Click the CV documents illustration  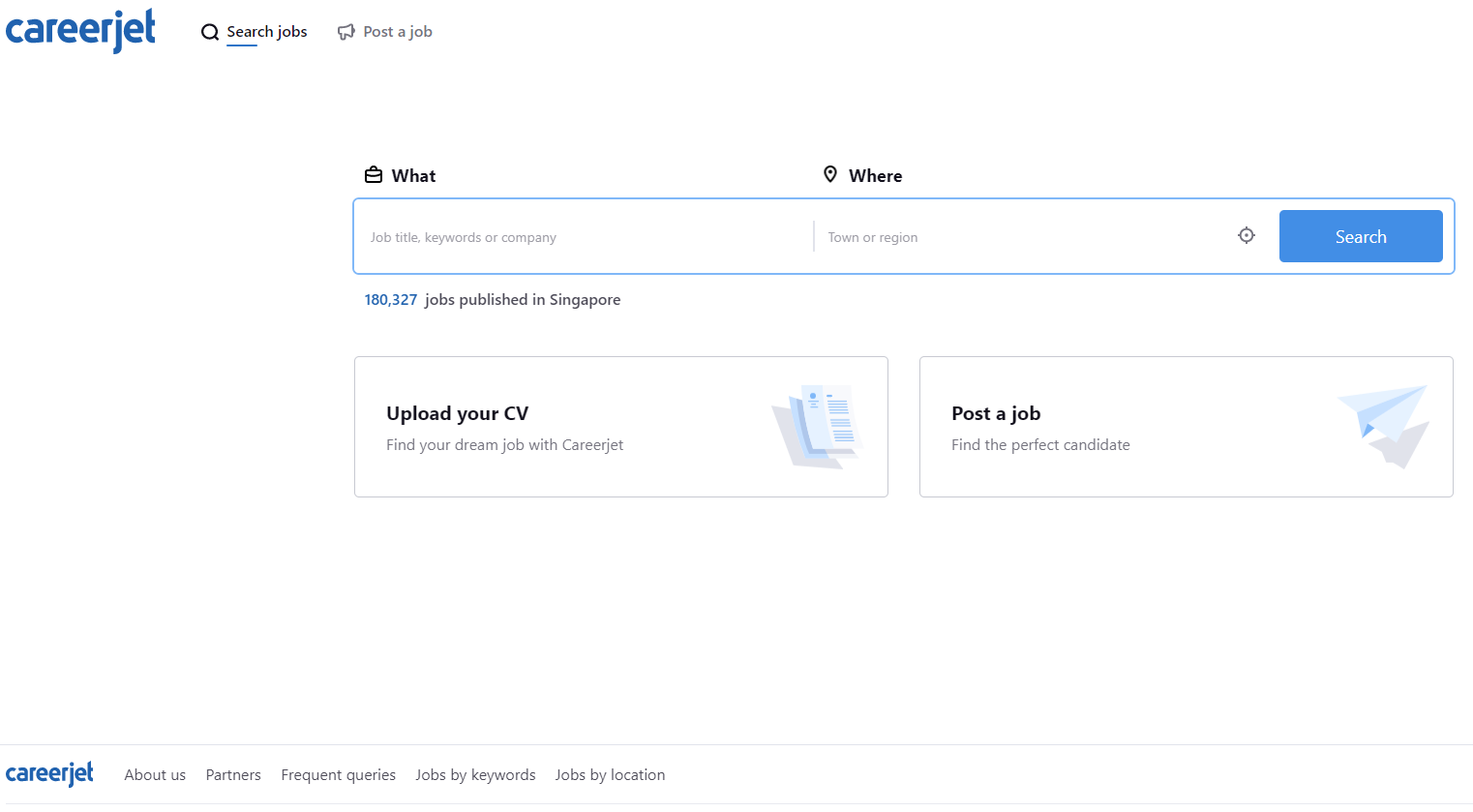point(817,427)
